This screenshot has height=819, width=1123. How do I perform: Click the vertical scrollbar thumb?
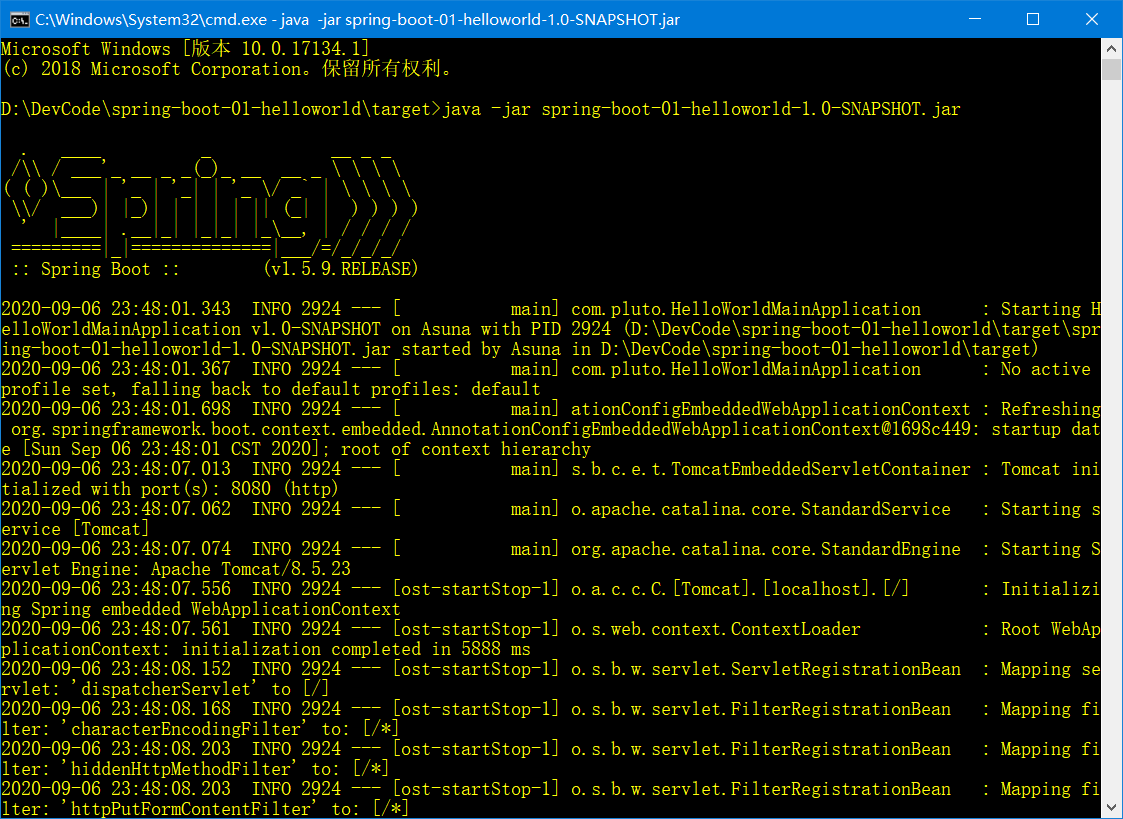click(x=1111, y=70)
